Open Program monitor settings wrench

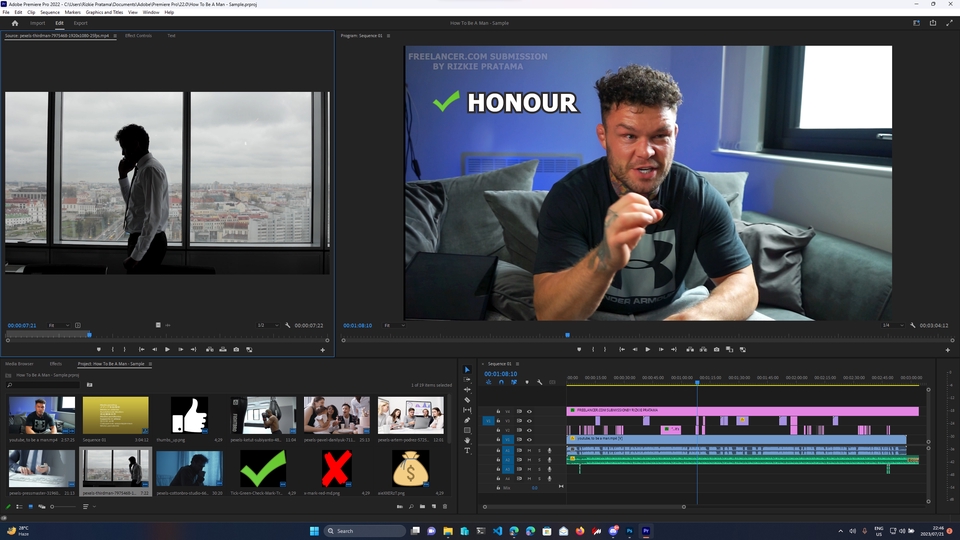coord(912,325)
